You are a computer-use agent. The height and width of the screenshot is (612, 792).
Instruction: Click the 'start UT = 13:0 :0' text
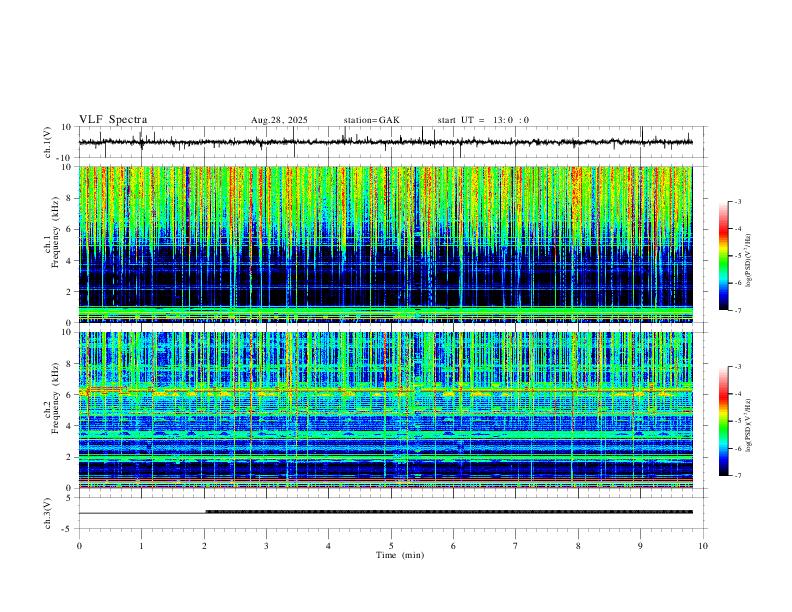[x=483, y=120]
